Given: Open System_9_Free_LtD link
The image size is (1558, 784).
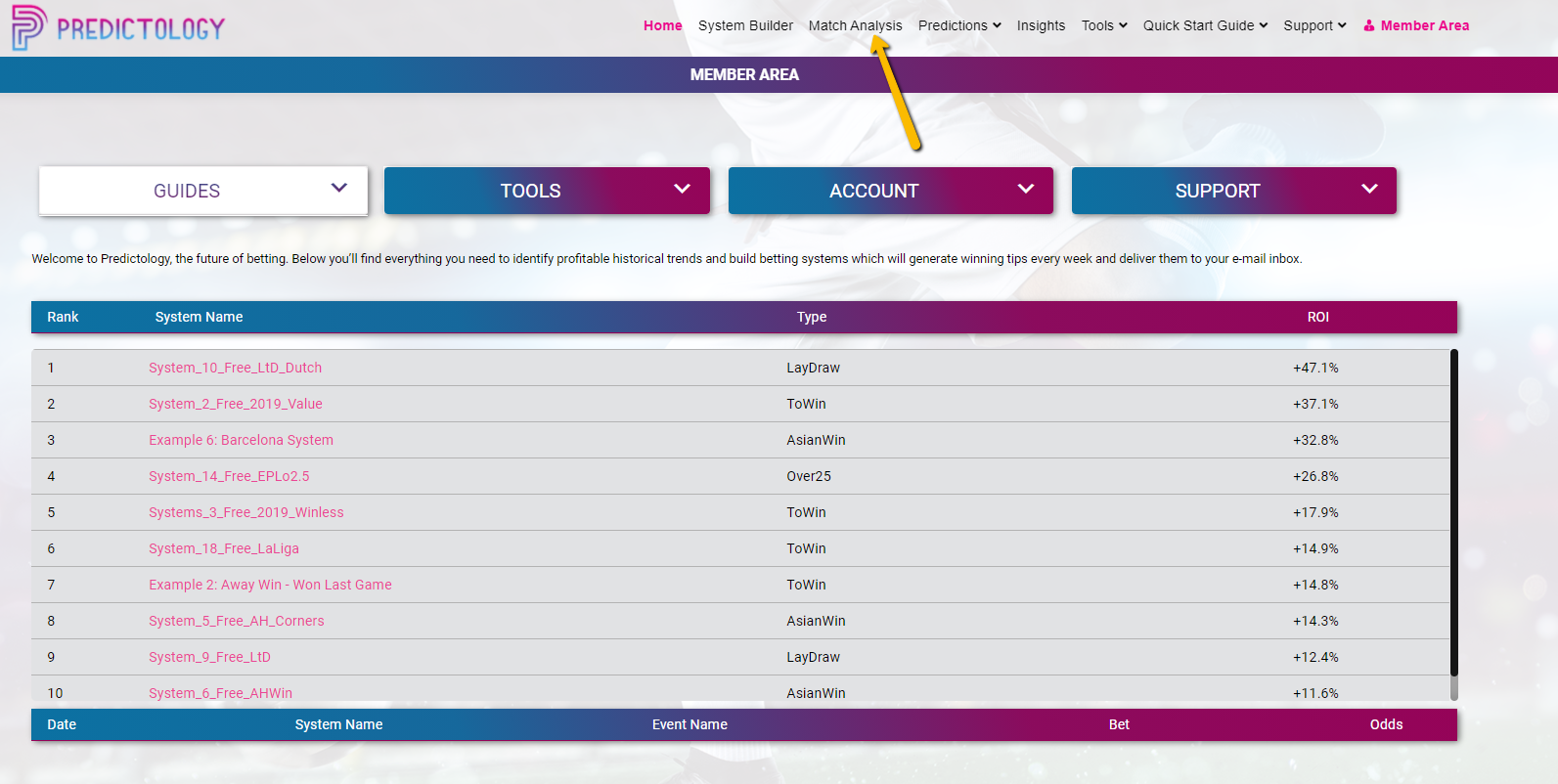Looking at the screenshot, I should click(x=209, y=657).
